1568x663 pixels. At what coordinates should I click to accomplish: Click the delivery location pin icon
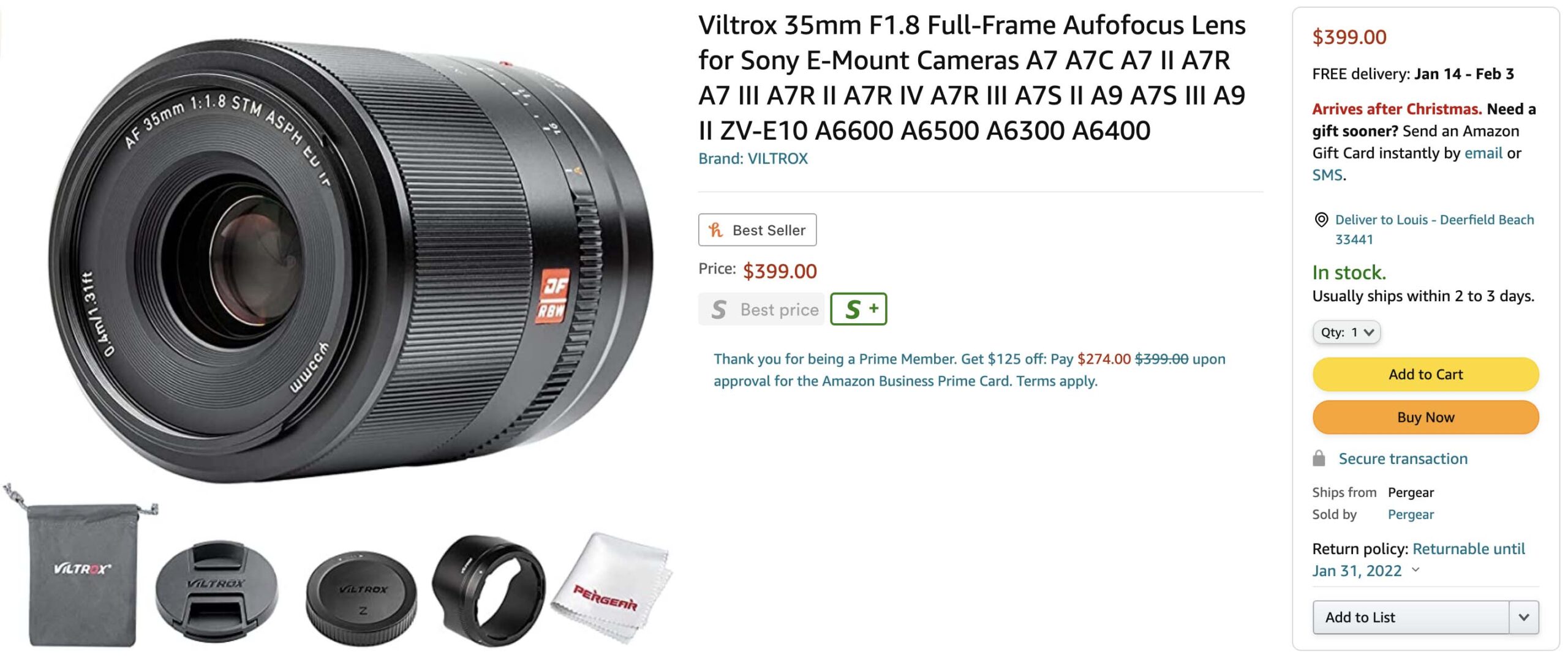(1321, 219)
